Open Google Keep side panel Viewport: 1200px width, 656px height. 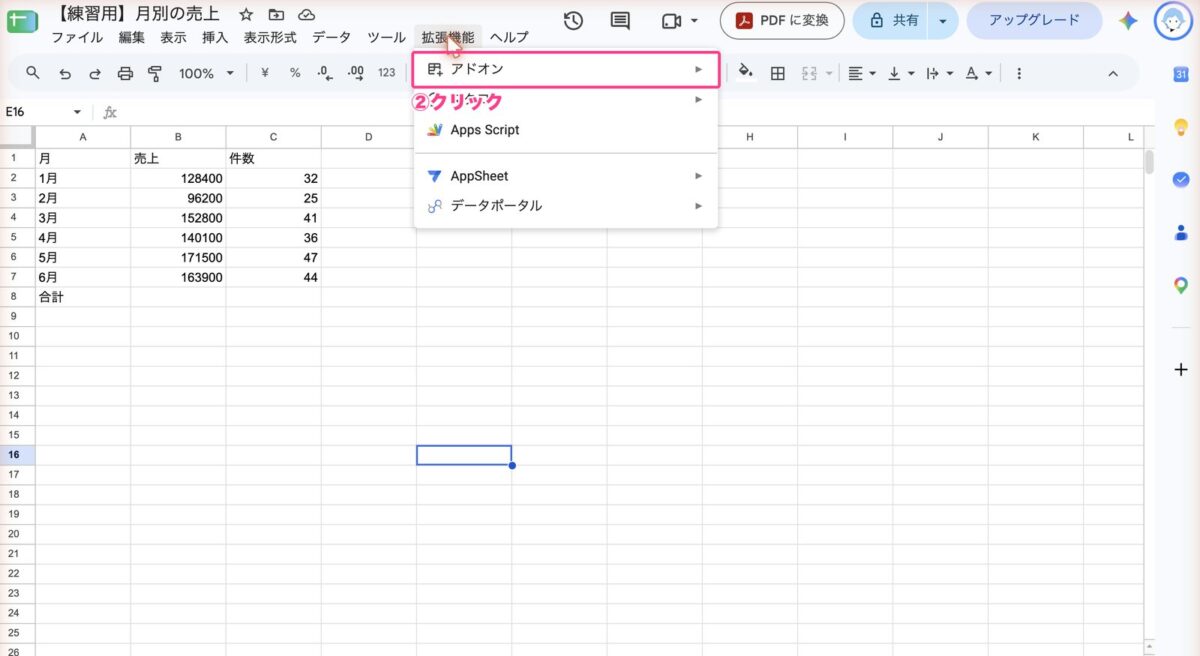coord(1181,127)
